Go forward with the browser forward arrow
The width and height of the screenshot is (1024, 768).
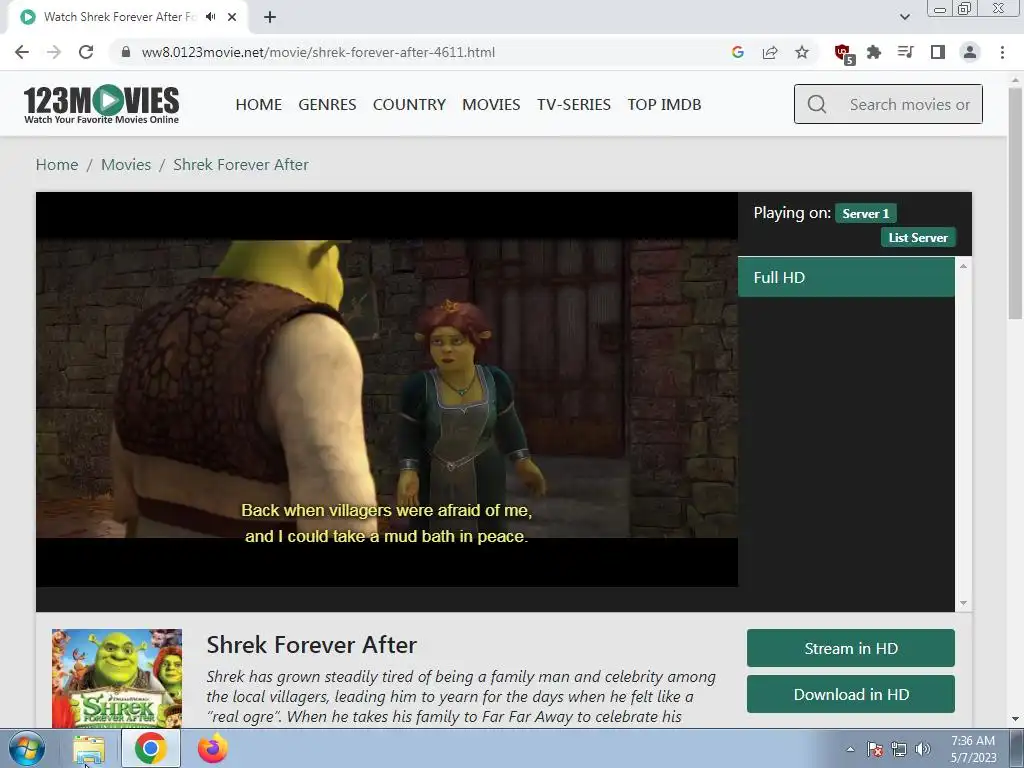[54, 52]
